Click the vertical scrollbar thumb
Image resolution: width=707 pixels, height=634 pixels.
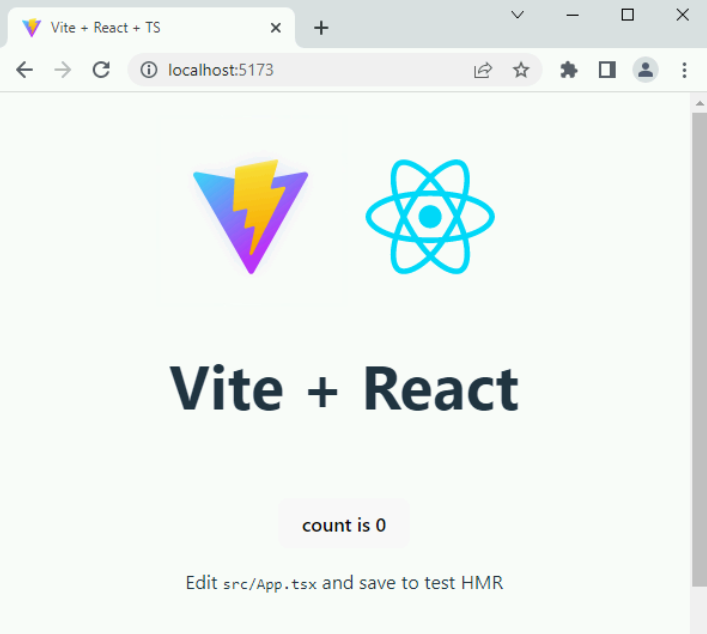coord(699,349)
